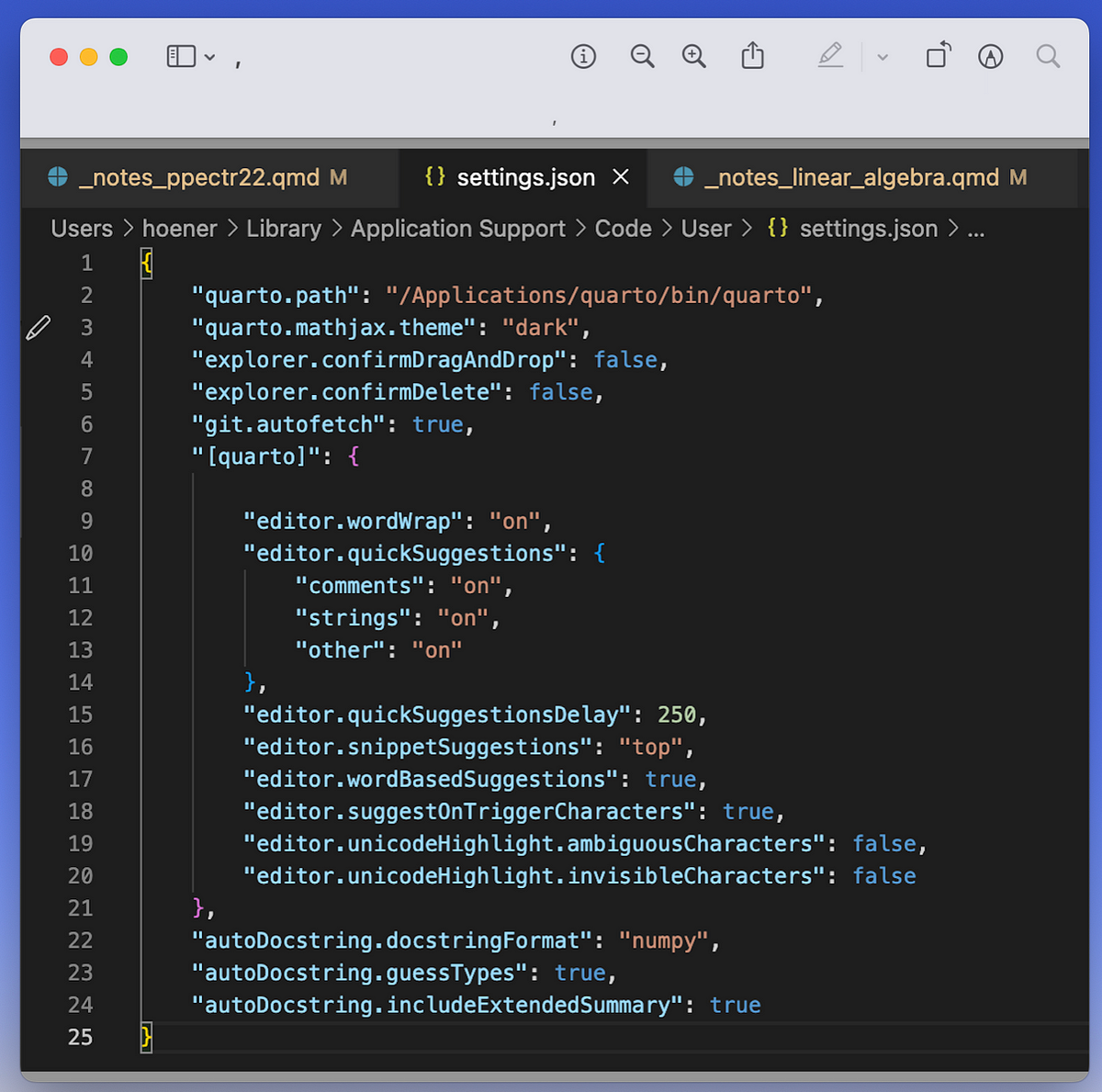Click "/Applications/quarto/bin/quarto" value

pos(599,296)
